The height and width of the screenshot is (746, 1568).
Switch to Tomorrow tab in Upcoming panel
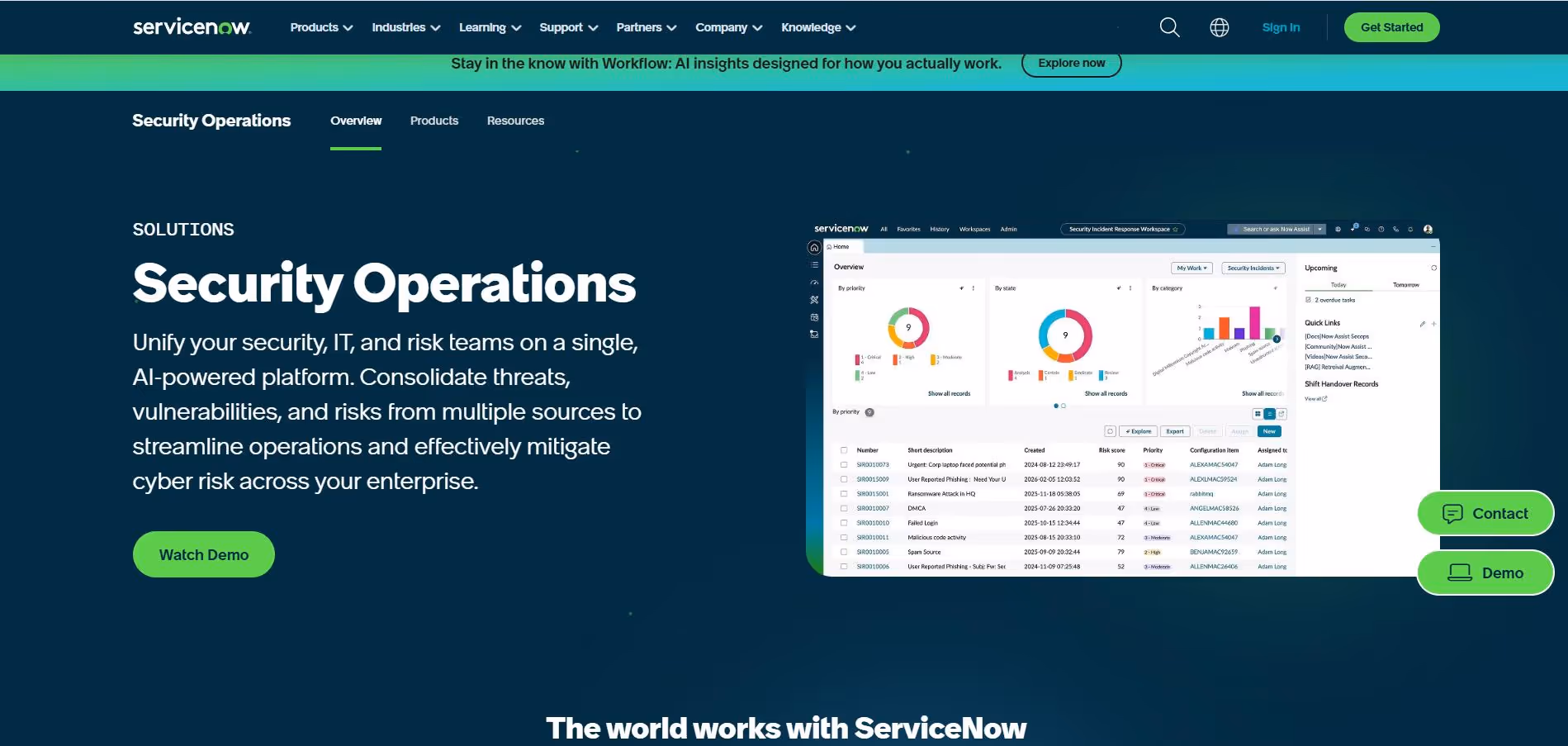click(x=1405, y=285)
